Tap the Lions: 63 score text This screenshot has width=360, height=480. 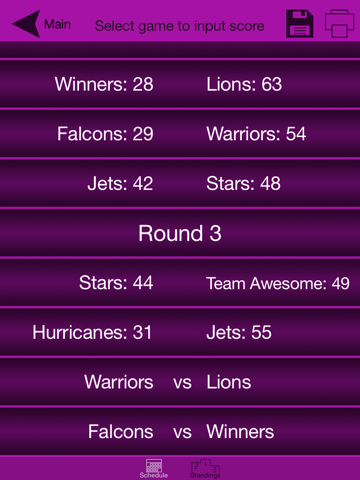[244, 84]
